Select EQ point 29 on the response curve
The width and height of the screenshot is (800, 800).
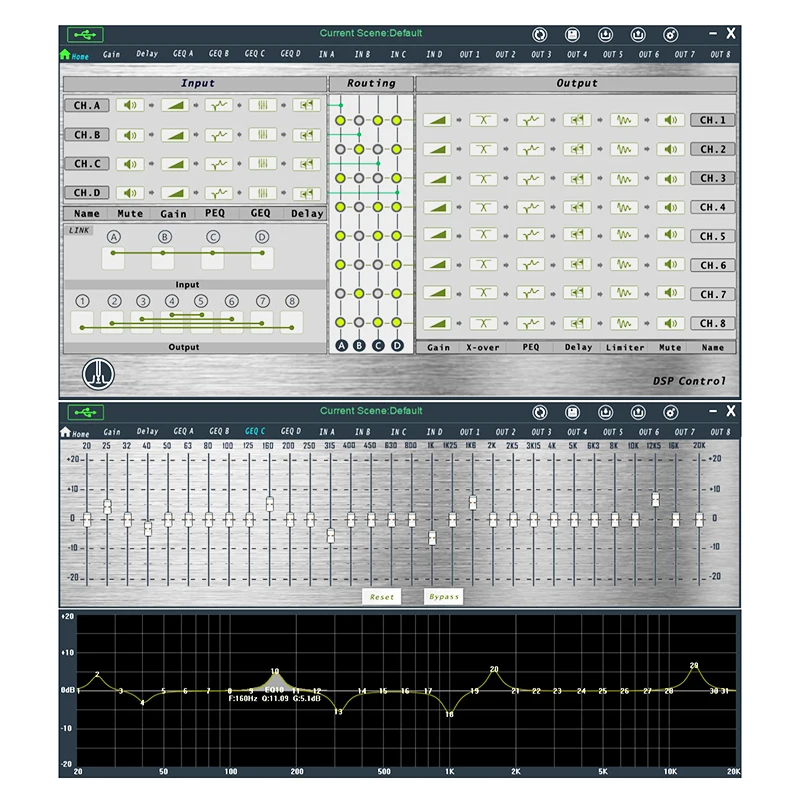694,665
